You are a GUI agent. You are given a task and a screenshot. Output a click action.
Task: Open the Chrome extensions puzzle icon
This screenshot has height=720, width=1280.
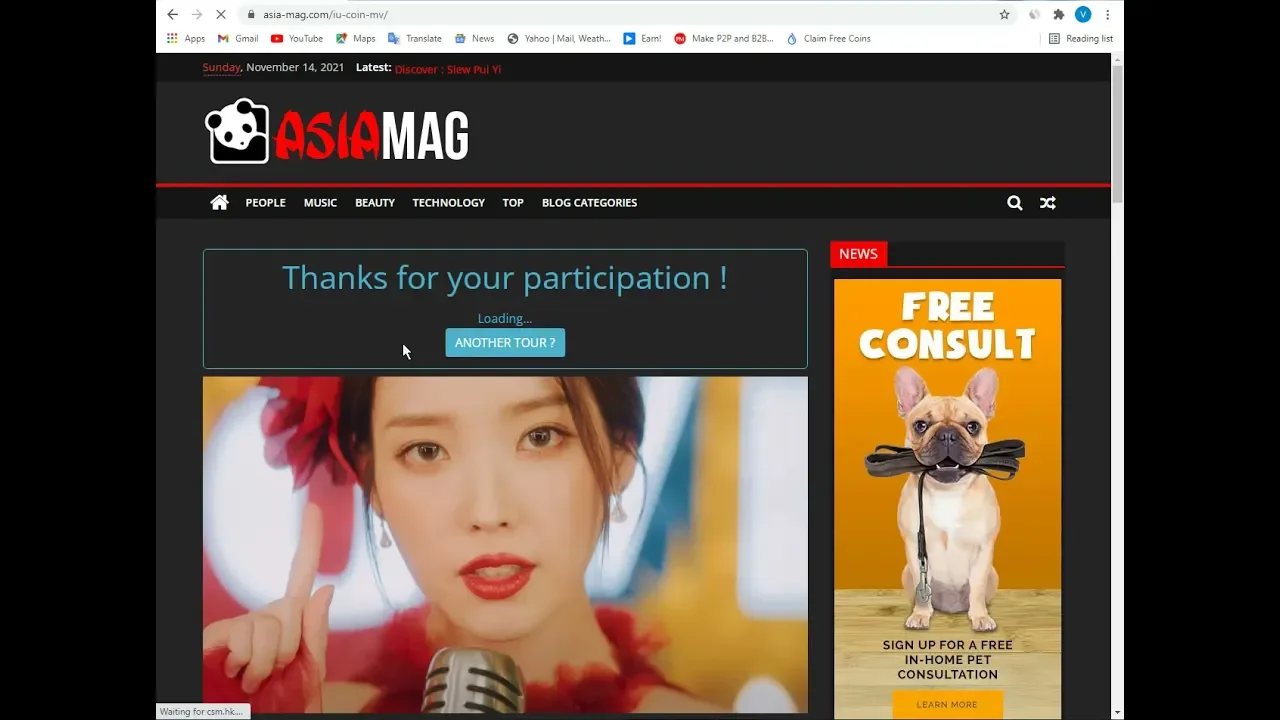tap(1058, 15)
